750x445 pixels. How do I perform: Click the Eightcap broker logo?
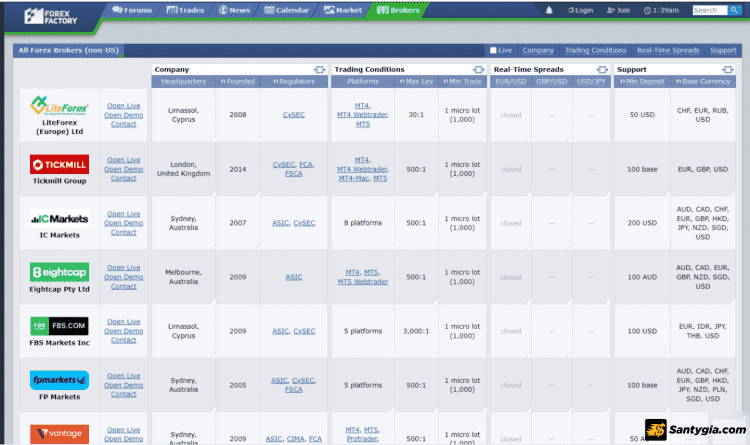tap(59, 272)
